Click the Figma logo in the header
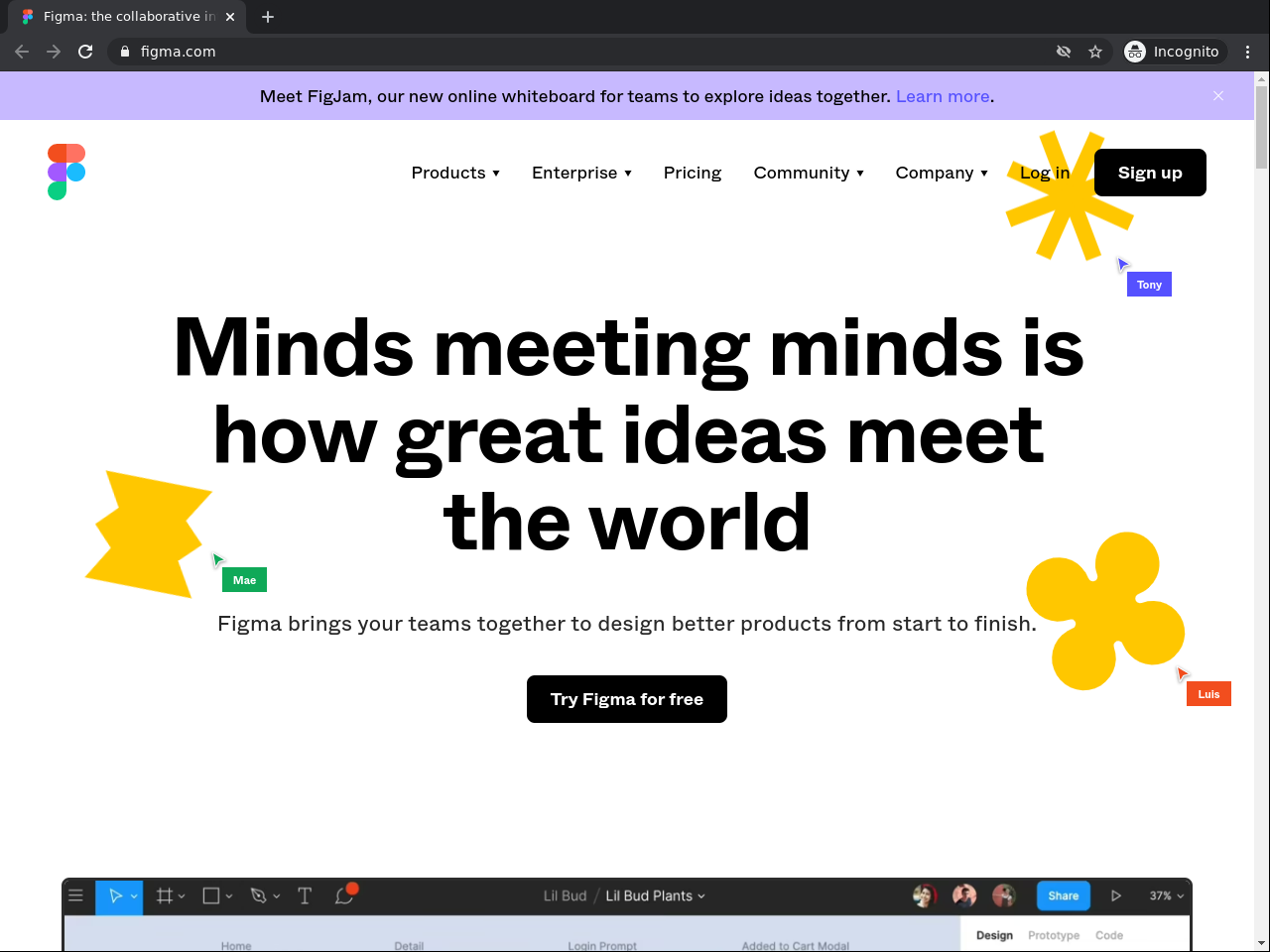1270x952 pixels. [x=66, y=172]
